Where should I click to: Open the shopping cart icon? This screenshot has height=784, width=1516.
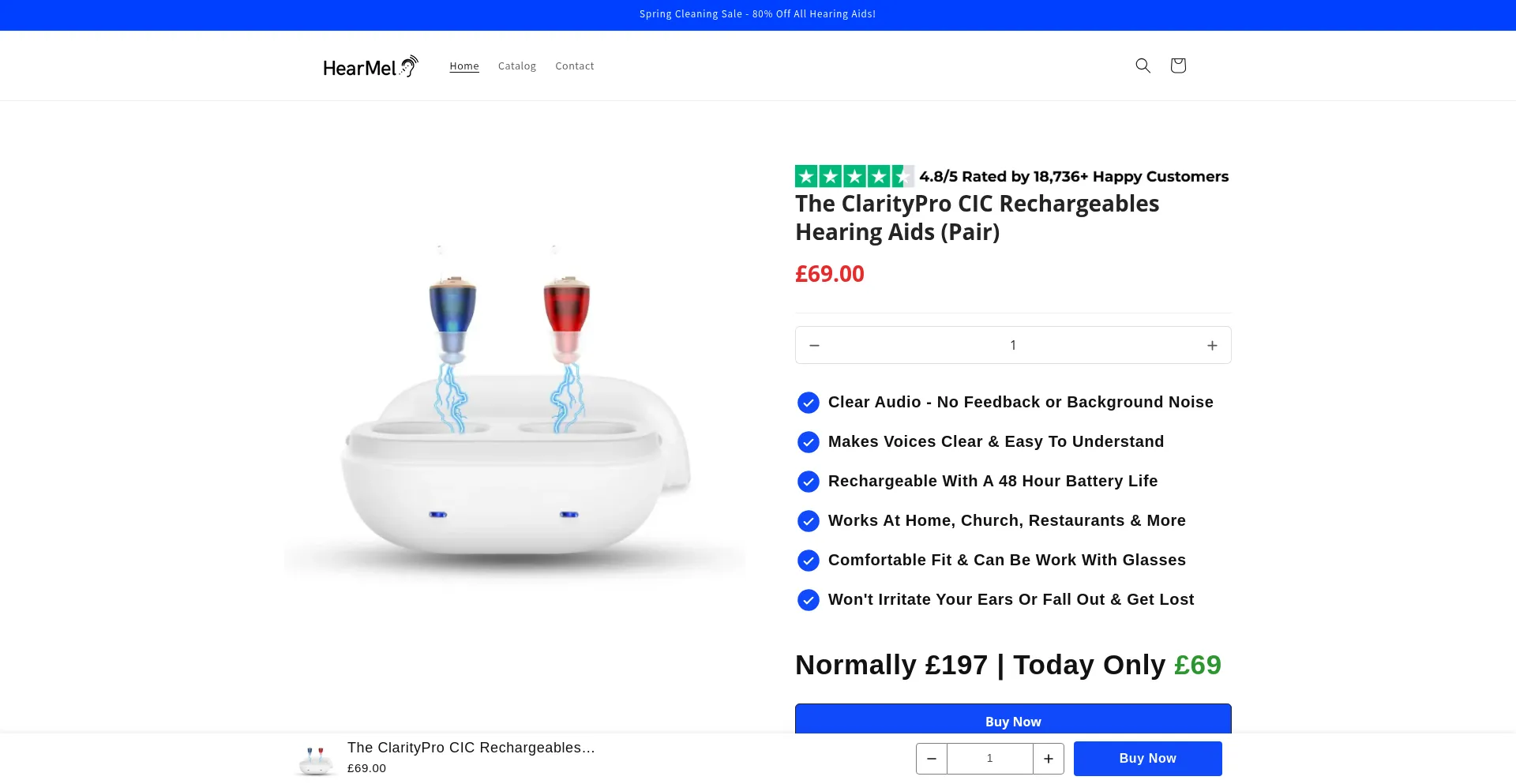pyautogui.click(x=1178, y=66)
